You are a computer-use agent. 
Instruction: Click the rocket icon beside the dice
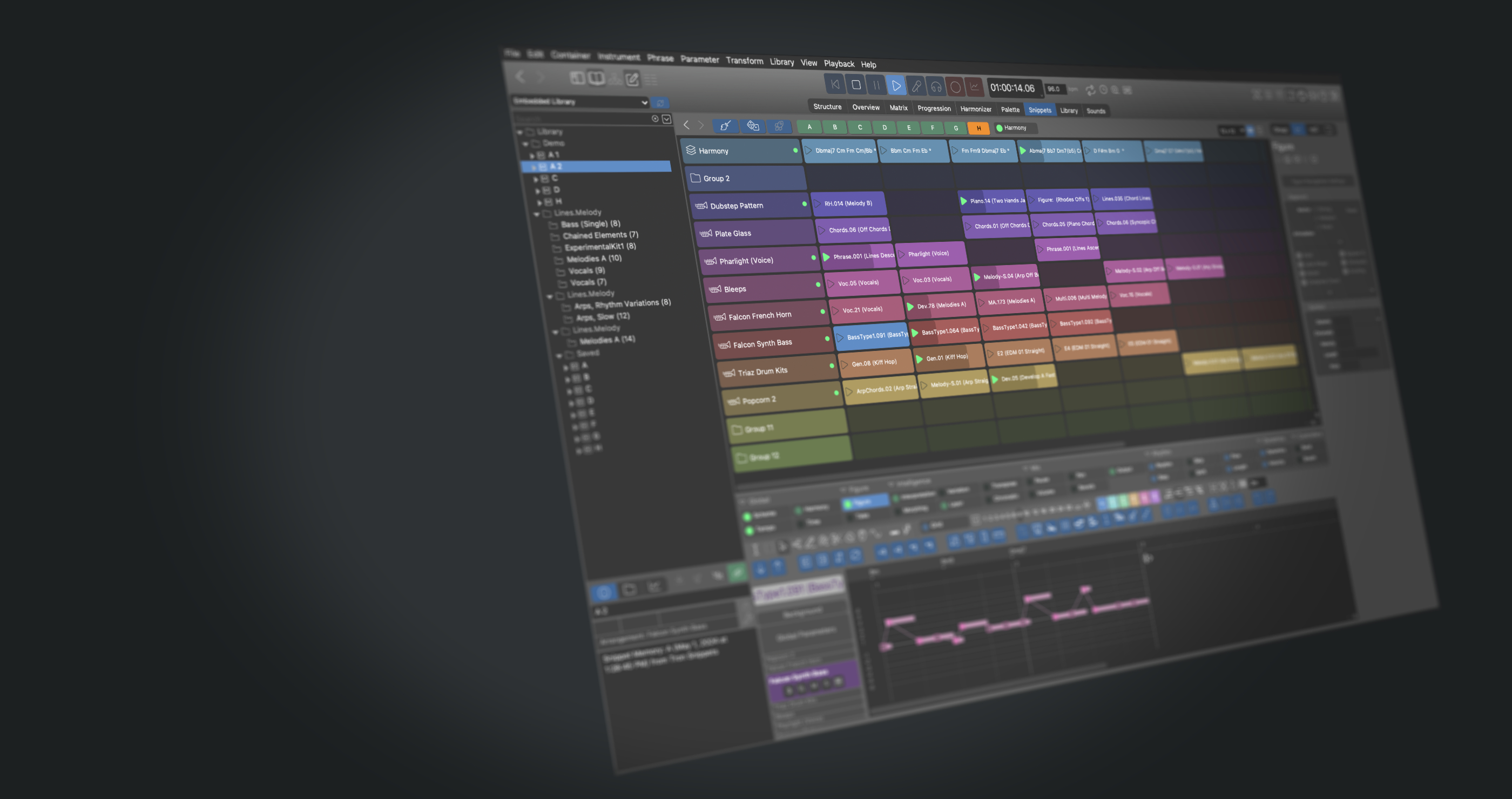779,126
